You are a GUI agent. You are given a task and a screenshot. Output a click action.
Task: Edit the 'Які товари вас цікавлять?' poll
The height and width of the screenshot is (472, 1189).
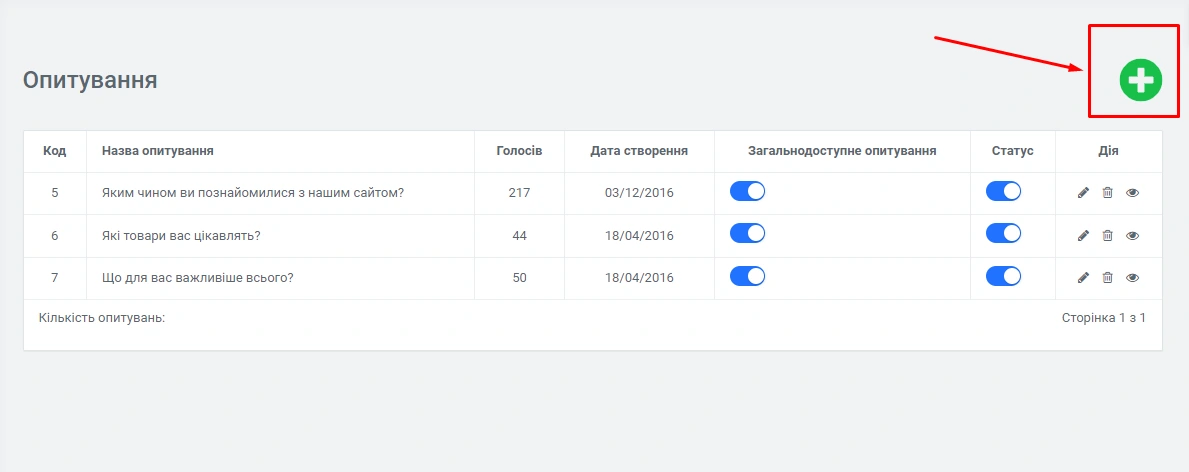coord(1083,236)
